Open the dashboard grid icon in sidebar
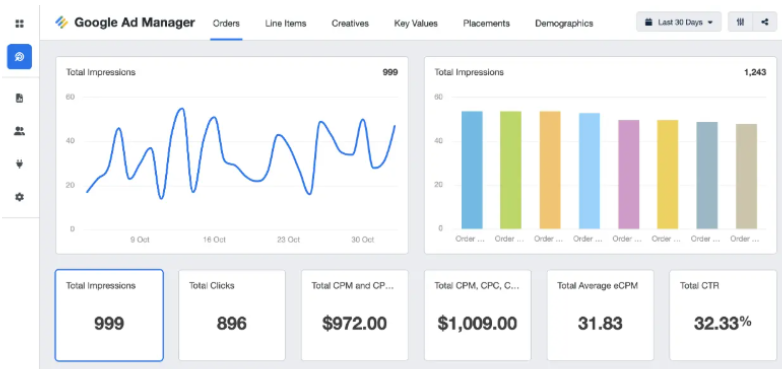The image size is (784, 369). (x=20, y=24)
